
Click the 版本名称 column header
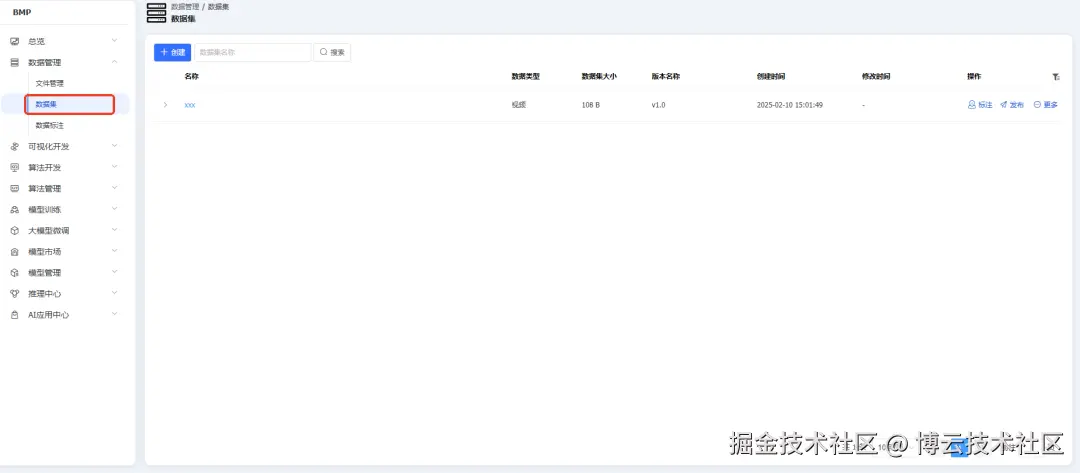coord(666,76)
